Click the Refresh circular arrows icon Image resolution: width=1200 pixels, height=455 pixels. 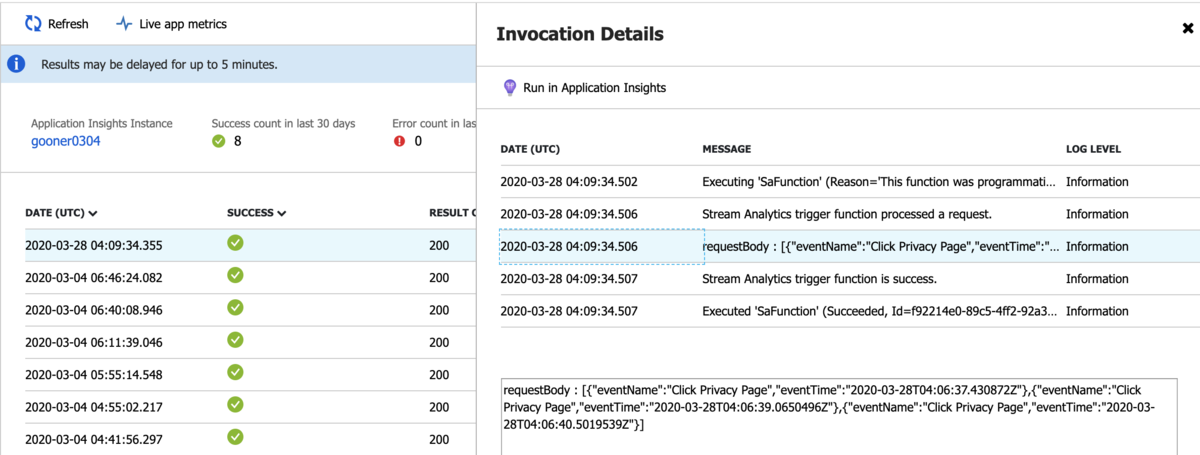tap(33, 24)
